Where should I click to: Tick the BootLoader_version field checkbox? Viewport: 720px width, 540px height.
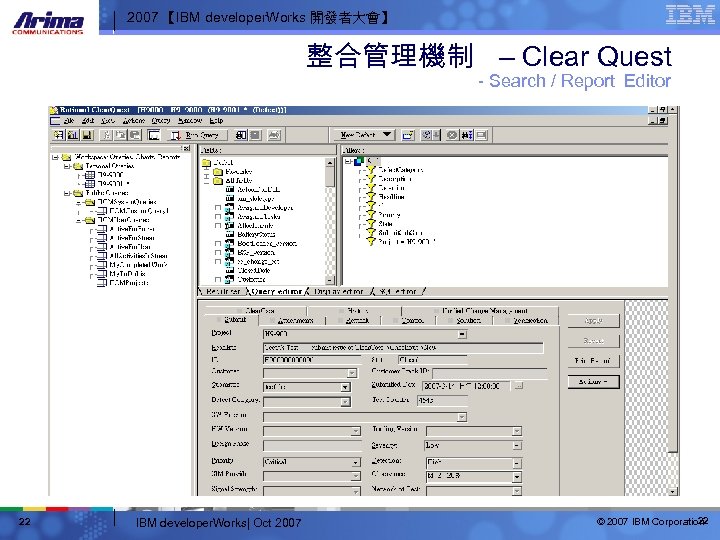click(218, 243)
